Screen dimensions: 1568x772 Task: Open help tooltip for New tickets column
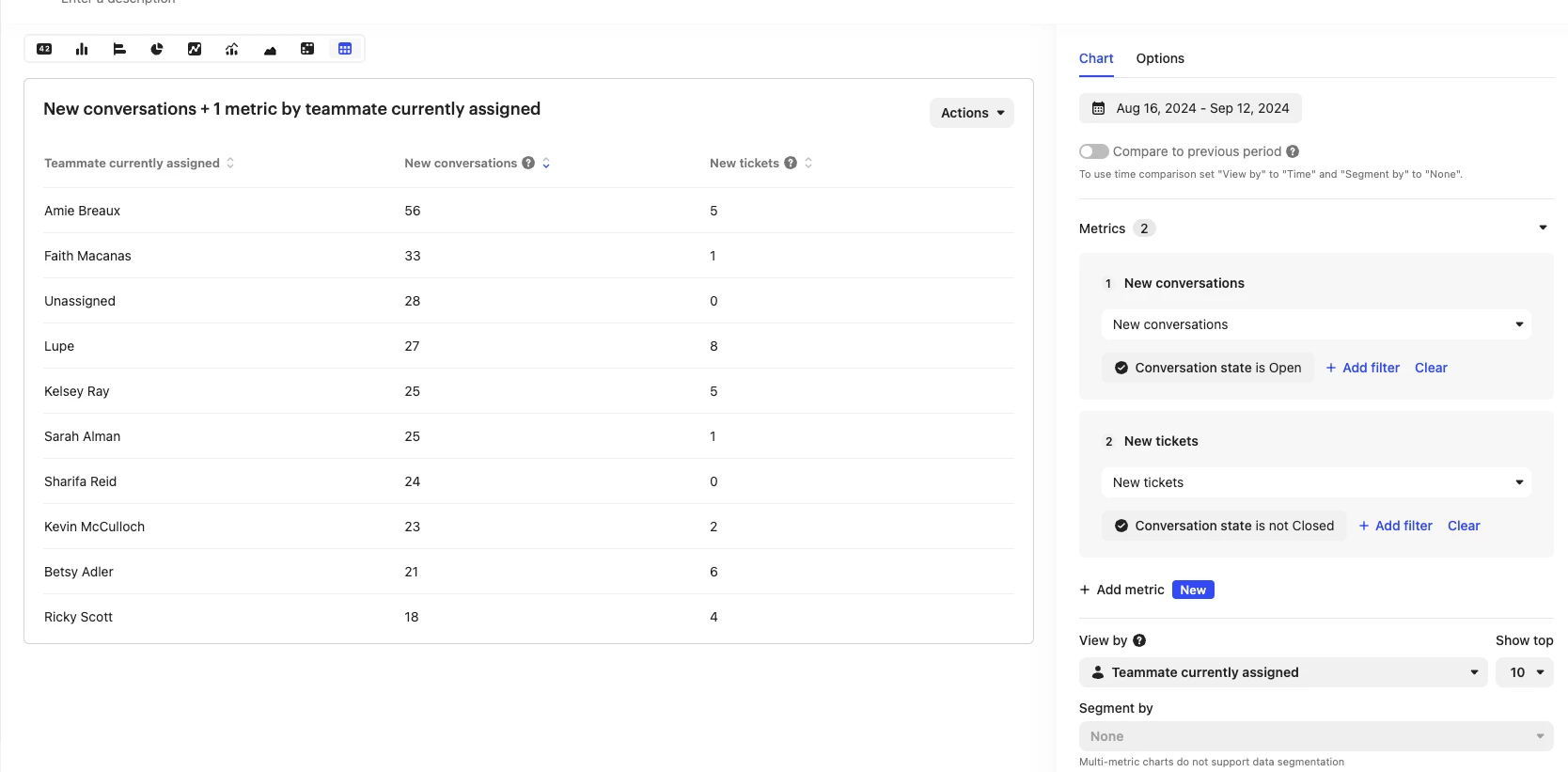tap(791, 163)
